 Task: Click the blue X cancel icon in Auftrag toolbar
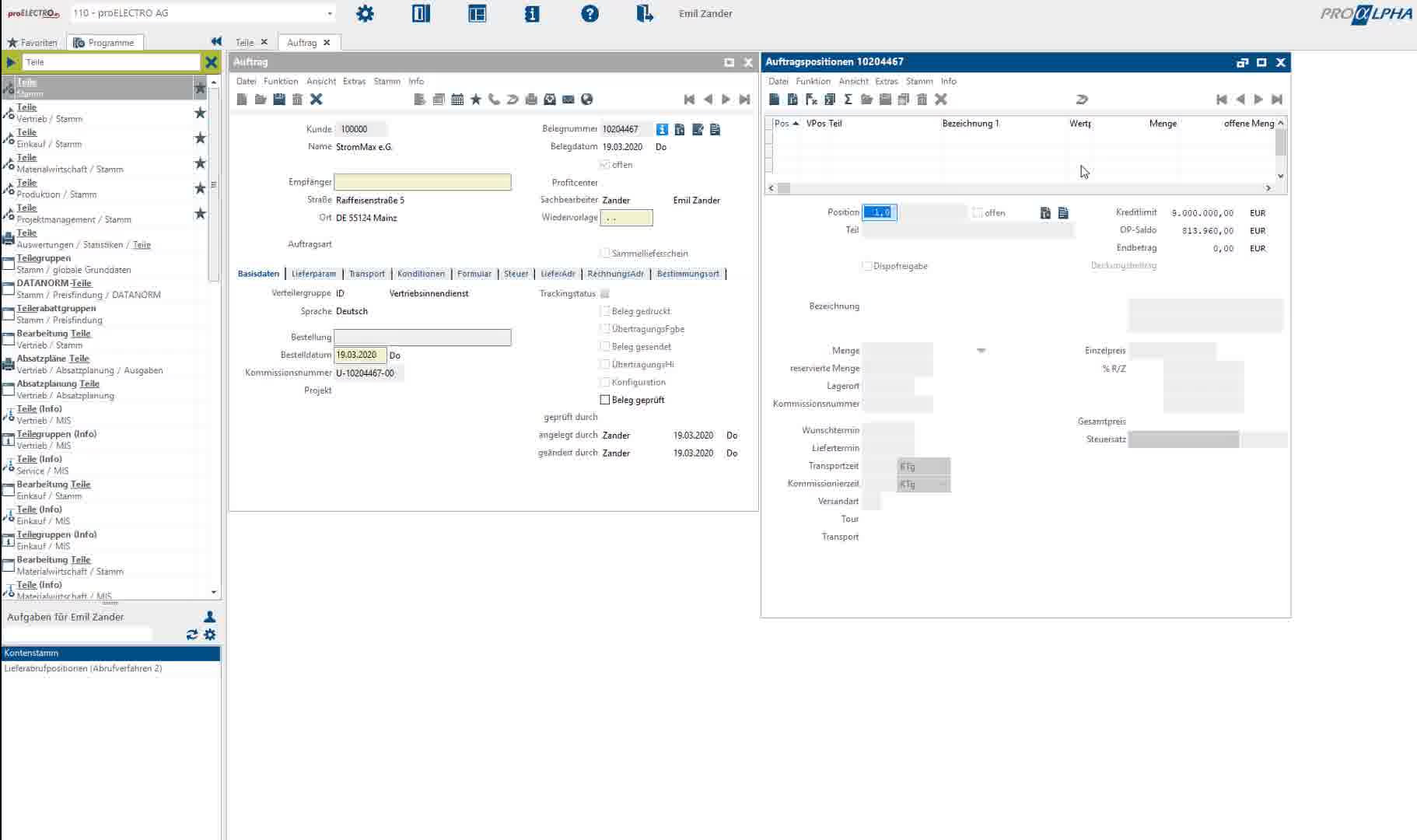pyautogui.click(x=316, y=99)
